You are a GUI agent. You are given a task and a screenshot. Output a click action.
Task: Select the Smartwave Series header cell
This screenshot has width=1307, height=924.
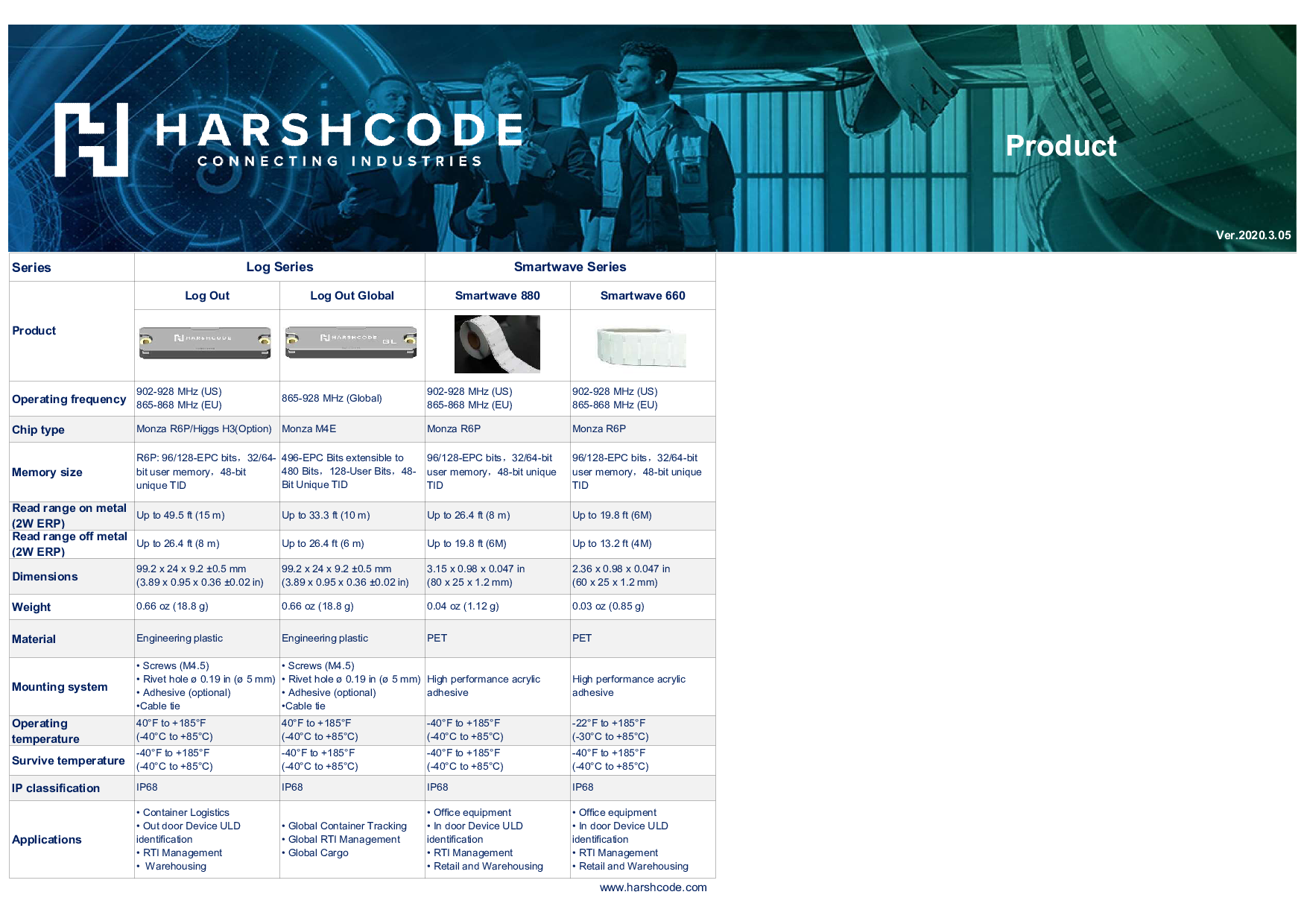tap(569, 267)
